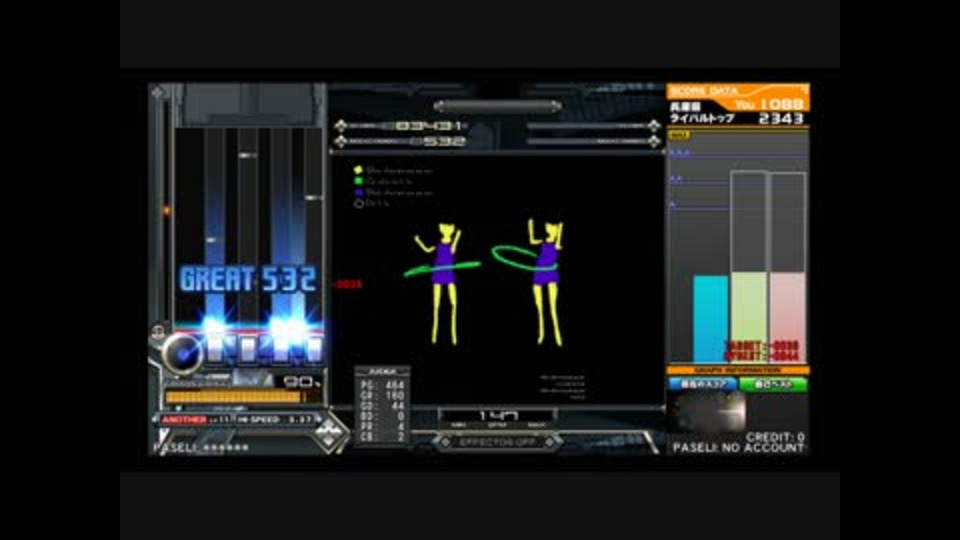Click the blurry thumbnail under the graph legend
Image resolution: width=960 pixels, height=540 pixels.
click(707, 412)
